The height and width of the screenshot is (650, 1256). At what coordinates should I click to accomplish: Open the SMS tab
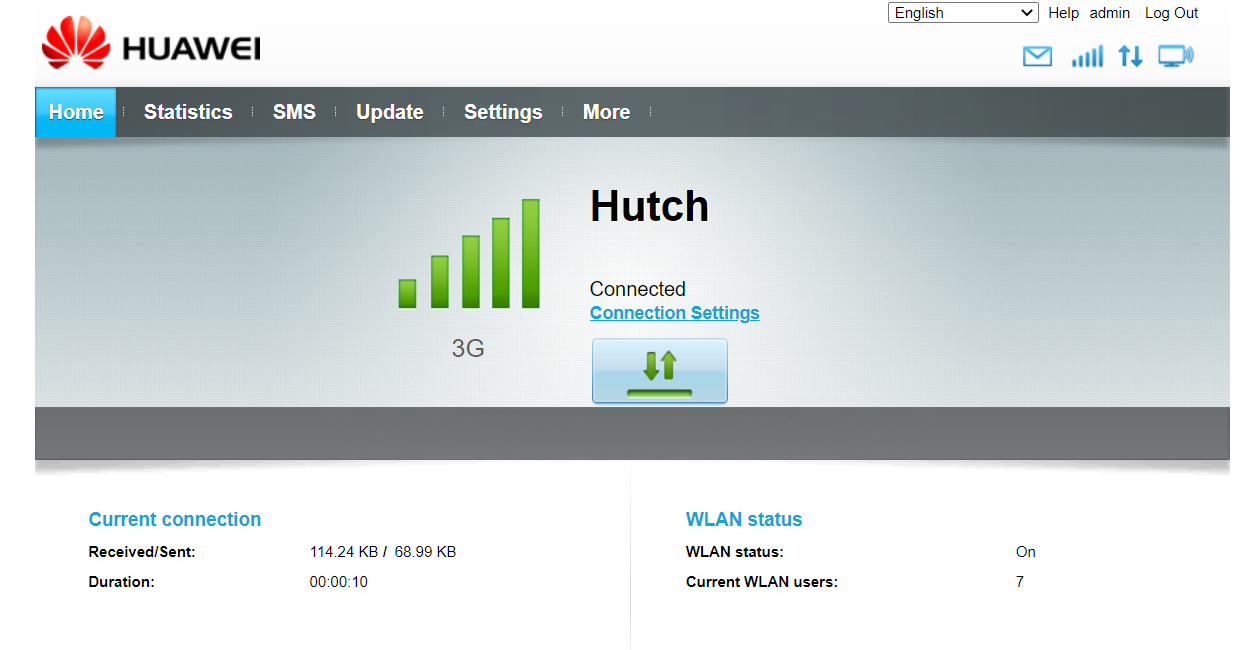tap(294, 112)
